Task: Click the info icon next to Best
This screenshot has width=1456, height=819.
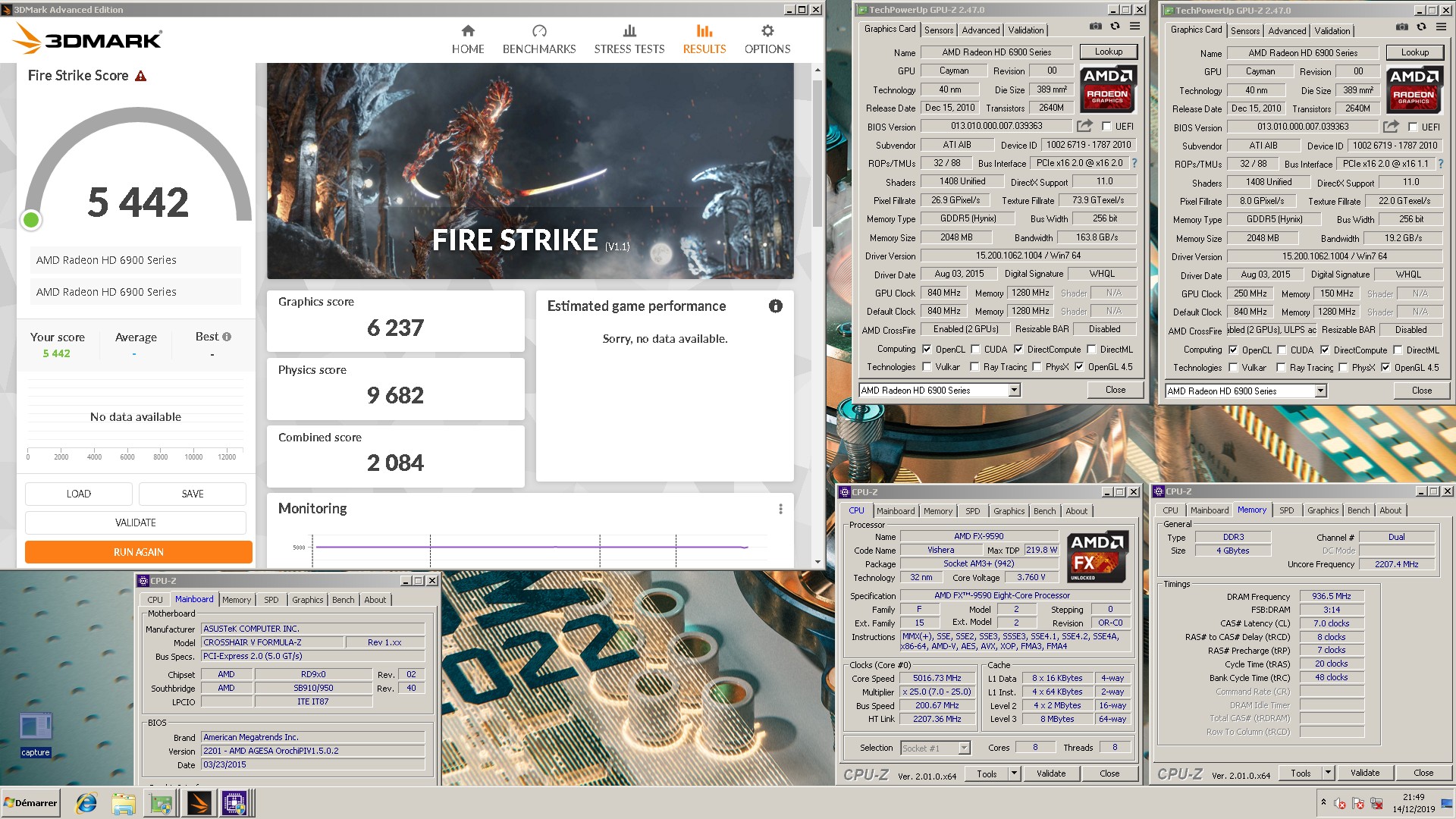Action: pyautogui.click(x=227, y=337)
